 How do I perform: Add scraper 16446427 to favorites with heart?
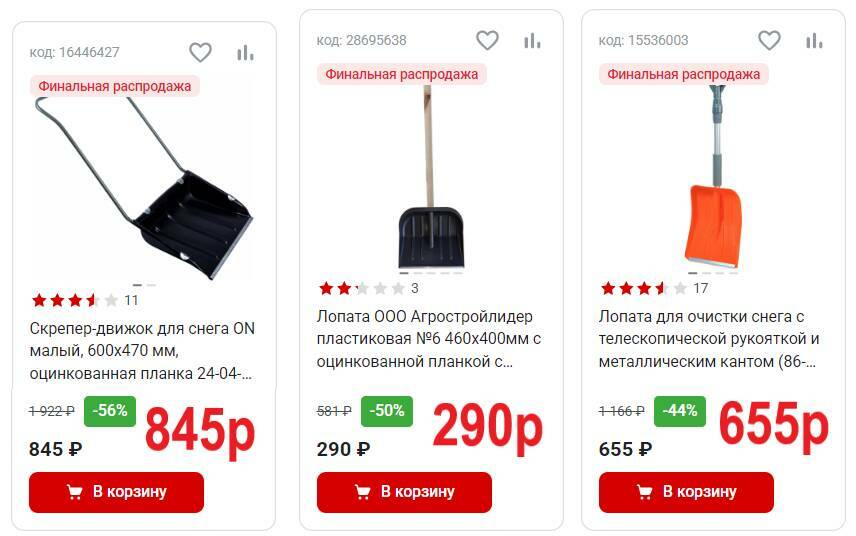pyautogui.click(x=200, y=52)
